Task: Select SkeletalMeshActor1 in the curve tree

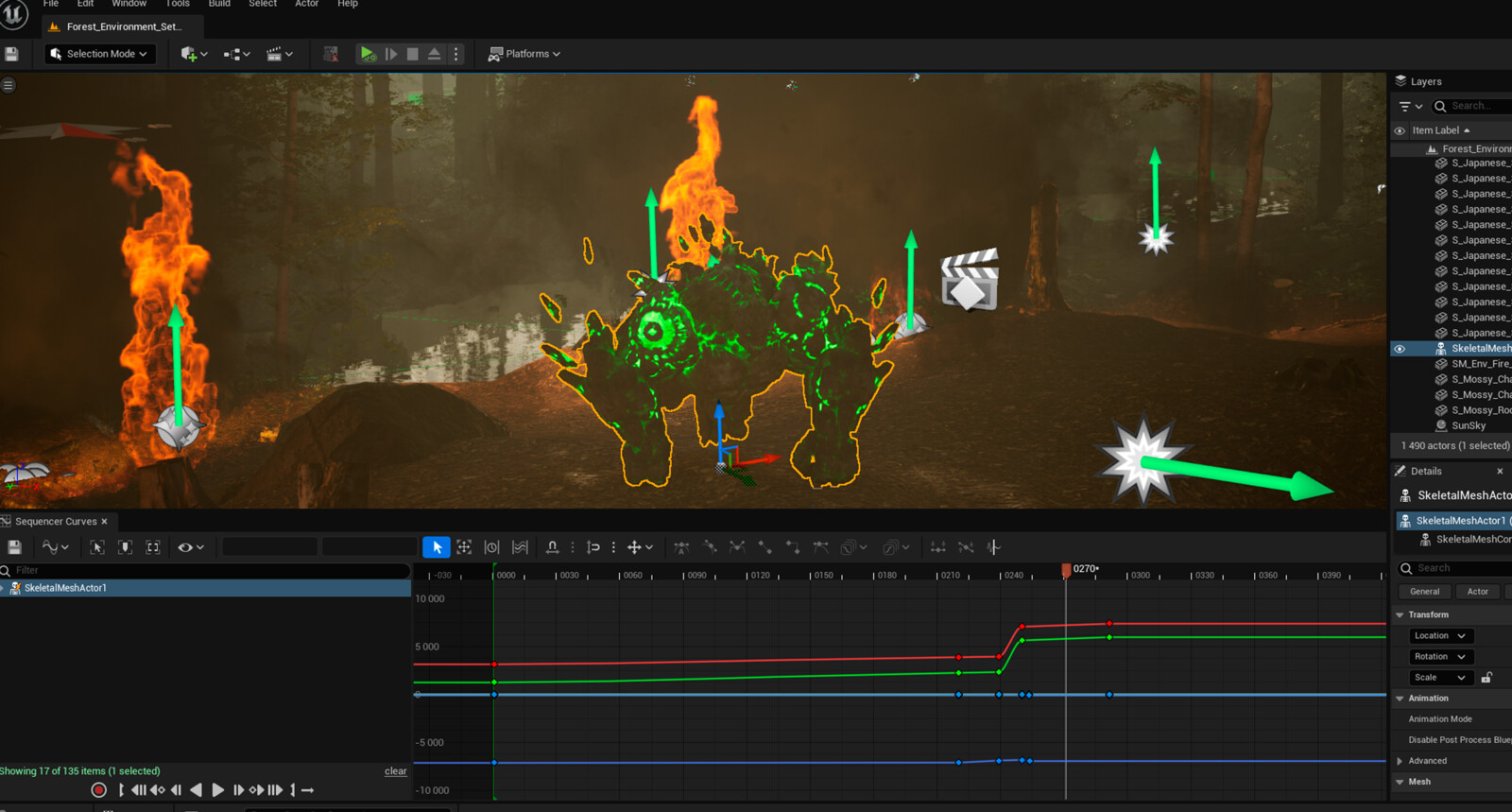Action: [x=205, y=588]
